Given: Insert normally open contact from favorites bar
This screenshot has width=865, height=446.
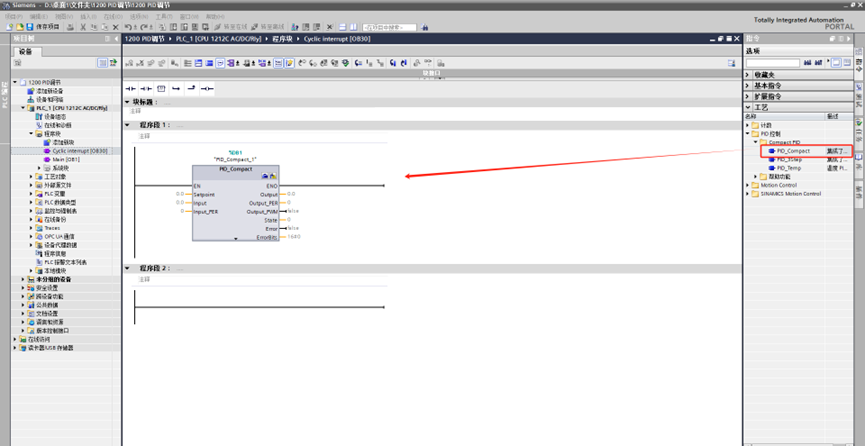Looking at the screenshot, I should point(131,88).
